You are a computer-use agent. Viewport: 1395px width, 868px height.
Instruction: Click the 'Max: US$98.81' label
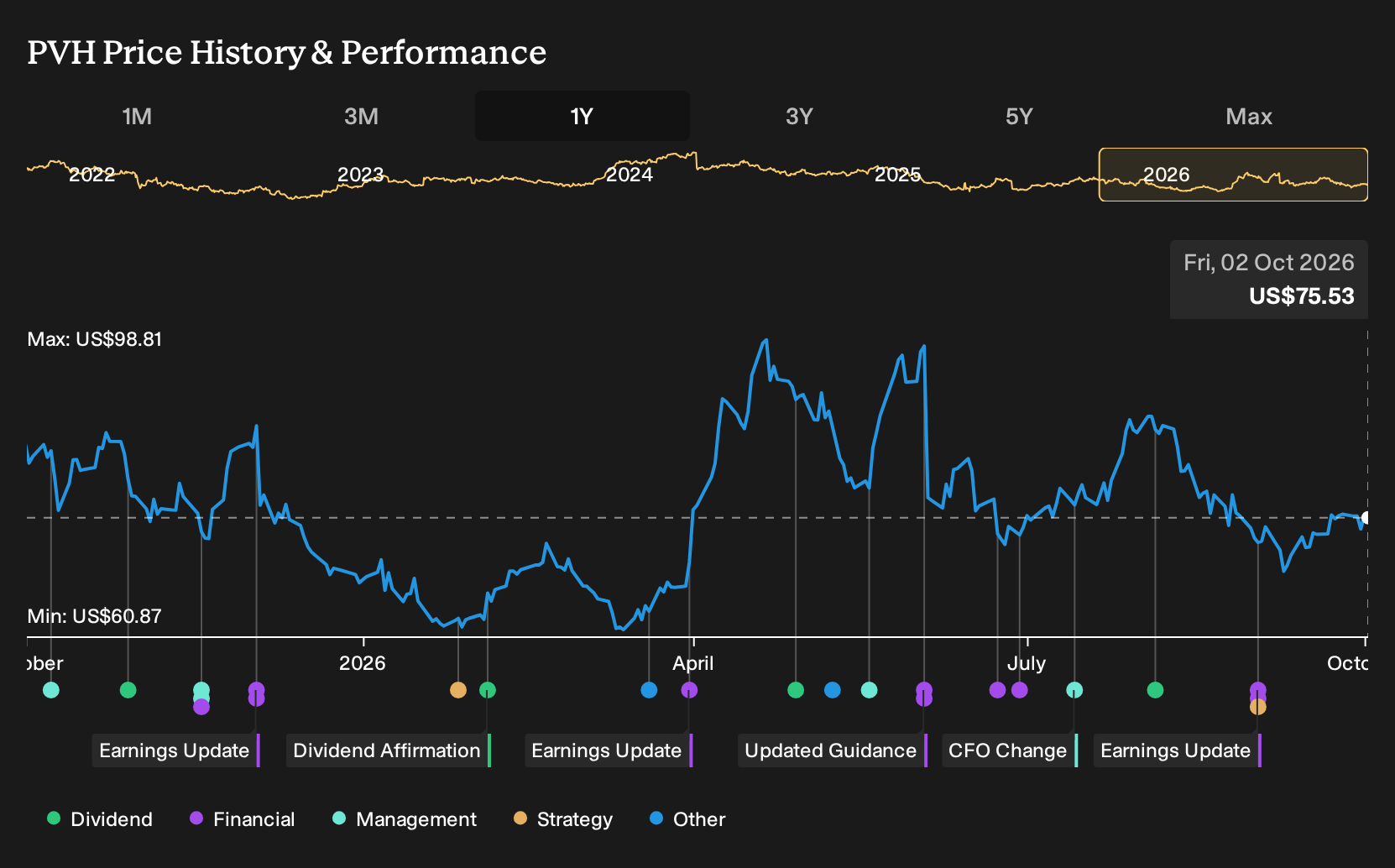pos(95,339)
